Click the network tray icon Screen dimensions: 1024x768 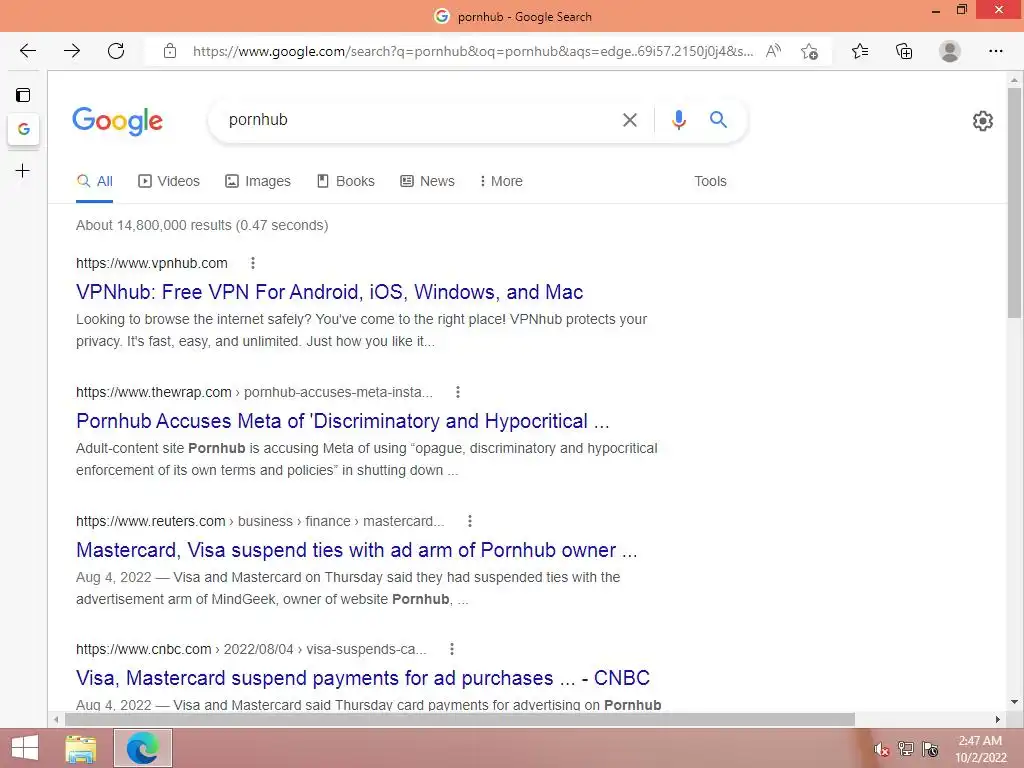click(906, 749)
